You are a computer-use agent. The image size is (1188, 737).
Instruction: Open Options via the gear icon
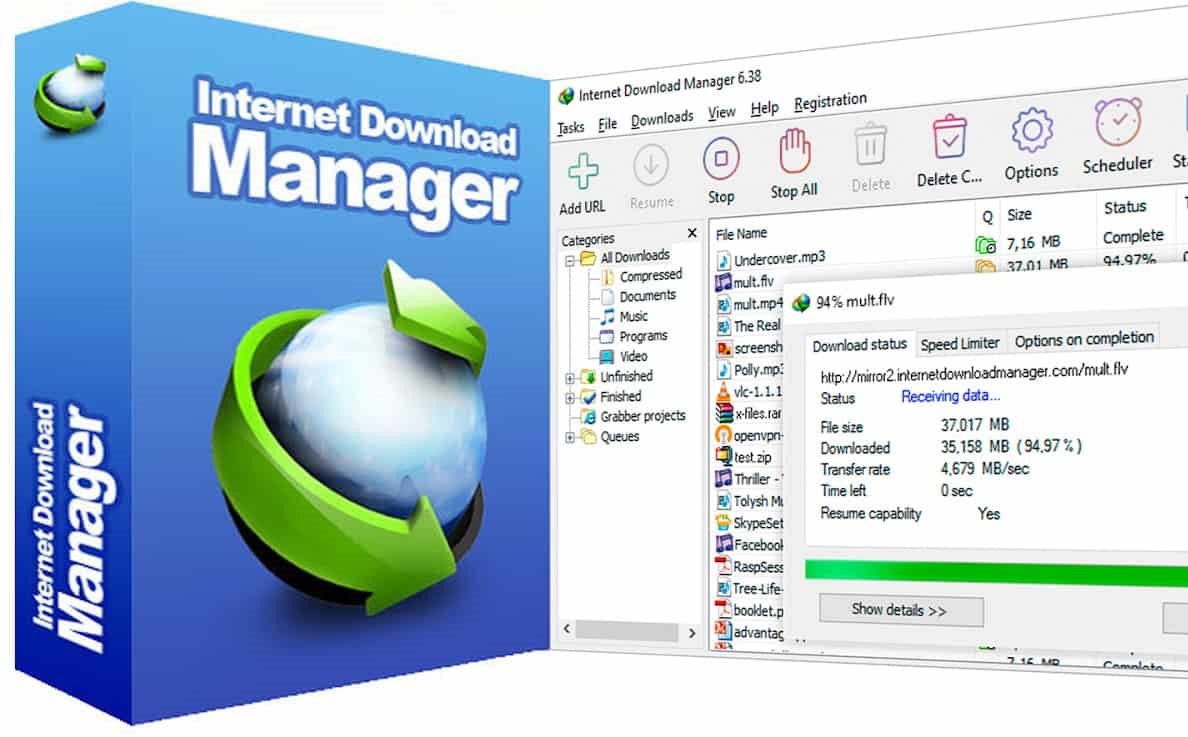[x=1031, y=130]
